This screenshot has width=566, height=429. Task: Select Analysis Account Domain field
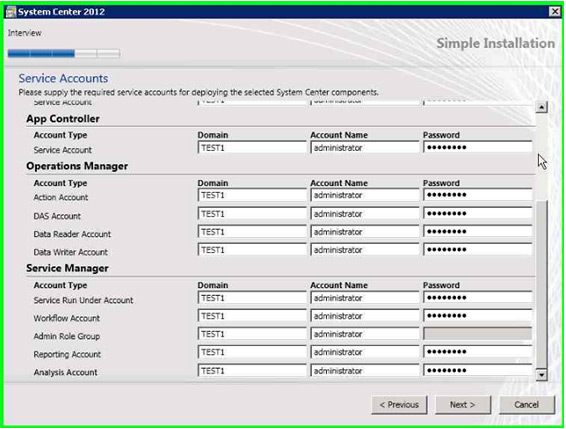pos(252,371)
